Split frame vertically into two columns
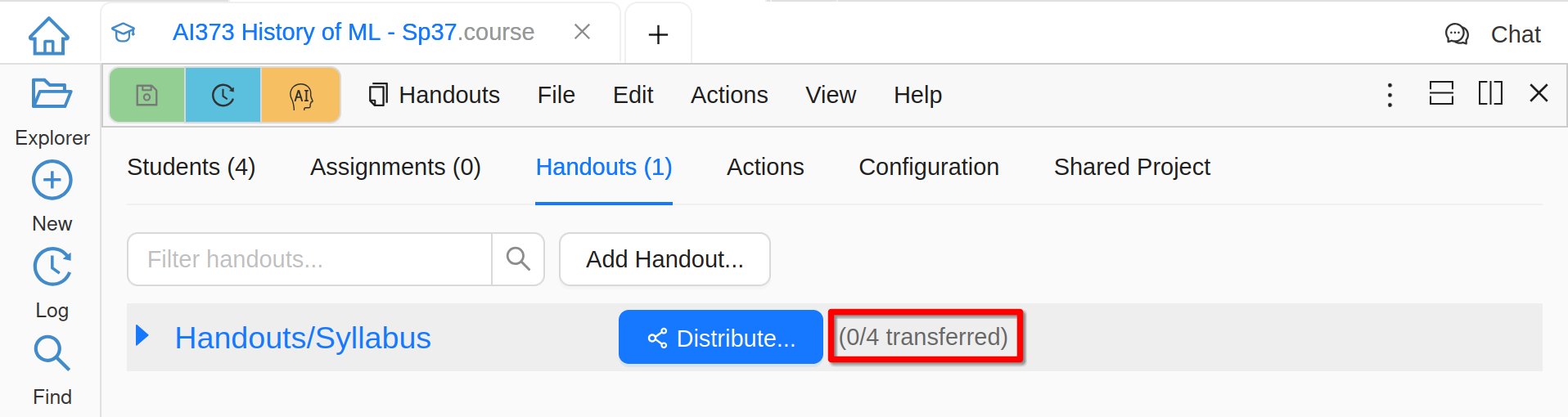1568x417 pixels. coord(1490,93)
